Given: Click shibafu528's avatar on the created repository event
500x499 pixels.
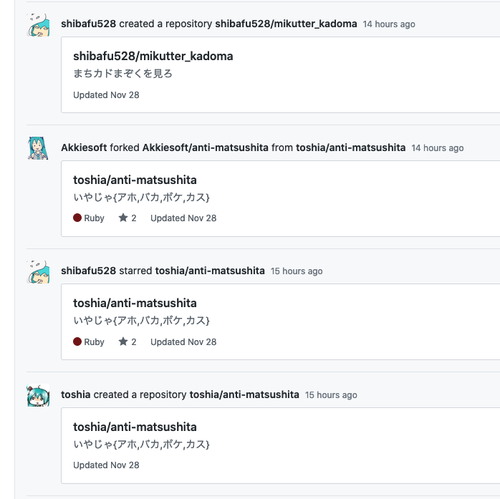Looking at the screenshot, I should click(38, 25).
